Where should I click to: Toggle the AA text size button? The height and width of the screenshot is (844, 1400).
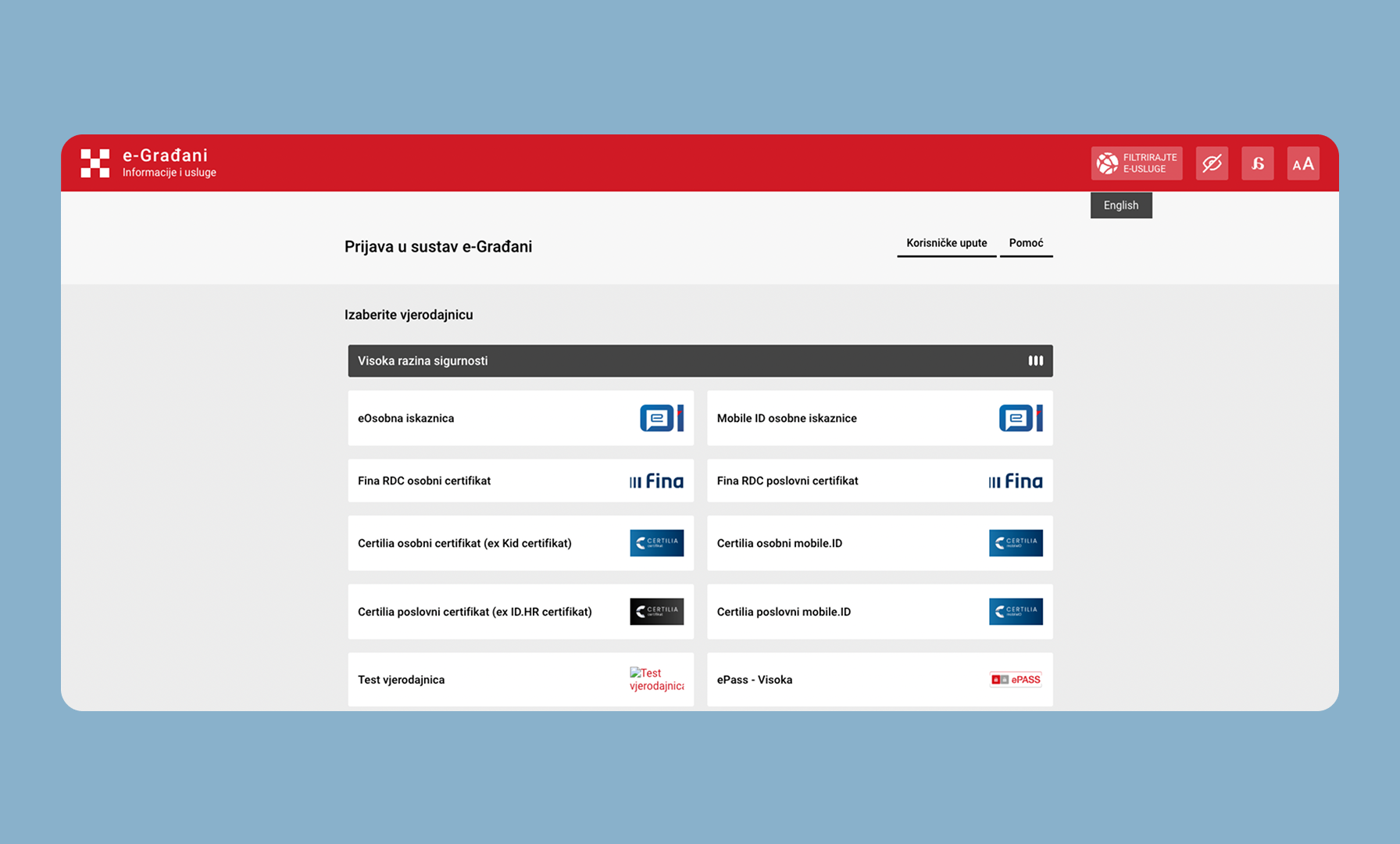pyautogui.click(x=1302, y=163)
